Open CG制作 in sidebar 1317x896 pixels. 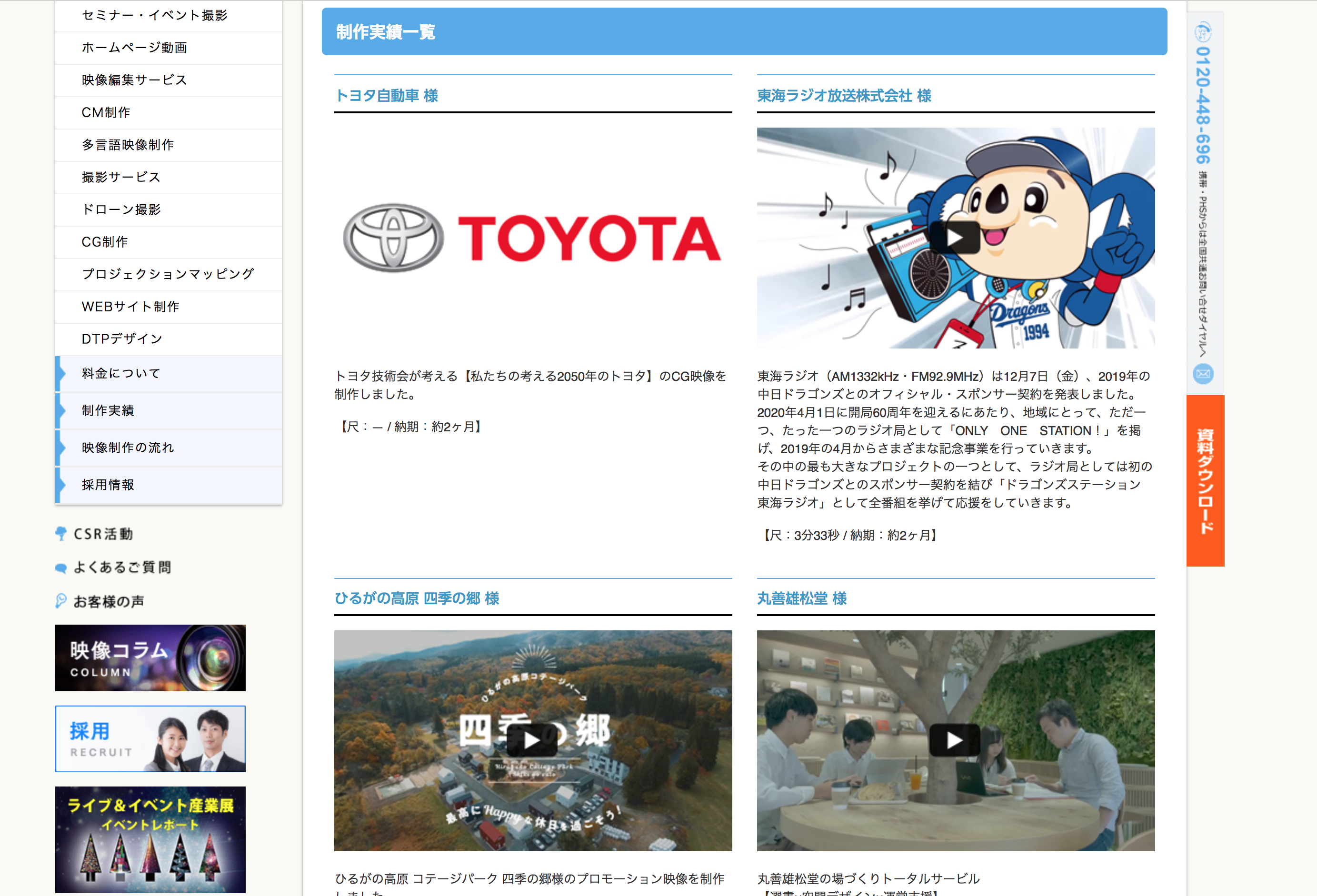(x=168, y=242)
